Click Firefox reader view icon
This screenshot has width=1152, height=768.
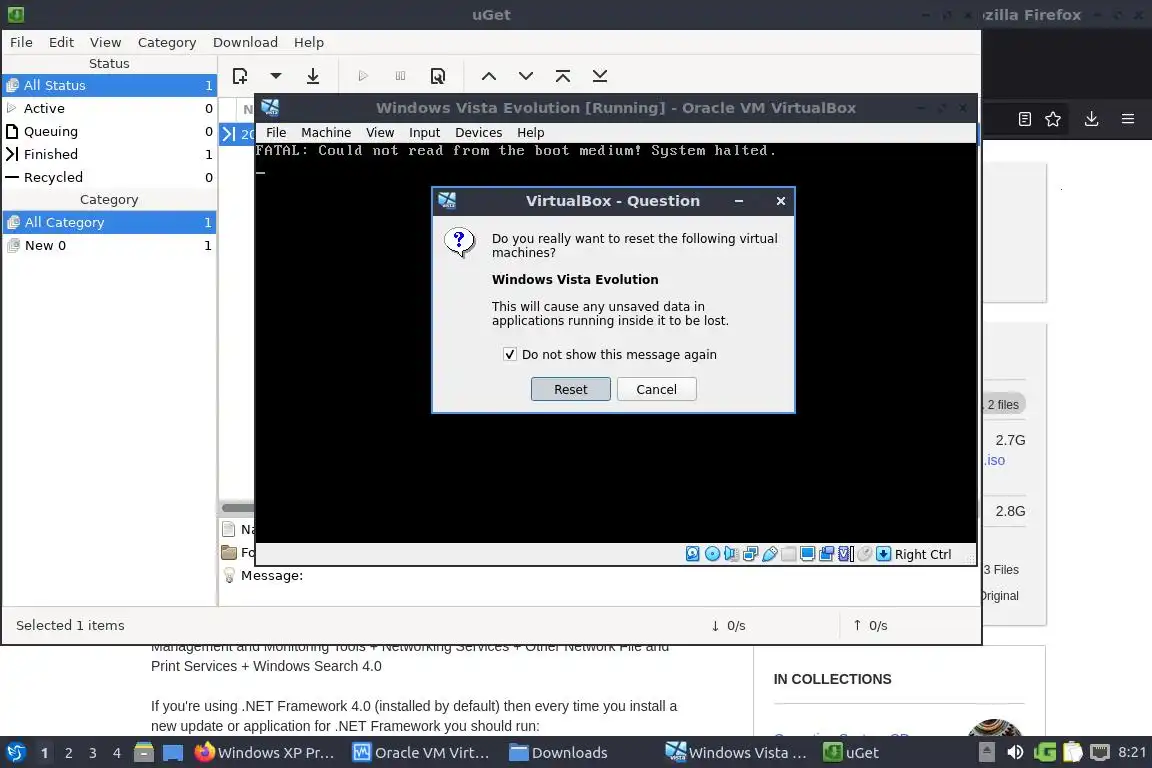pyautogui.click(x=1025, y=119)
